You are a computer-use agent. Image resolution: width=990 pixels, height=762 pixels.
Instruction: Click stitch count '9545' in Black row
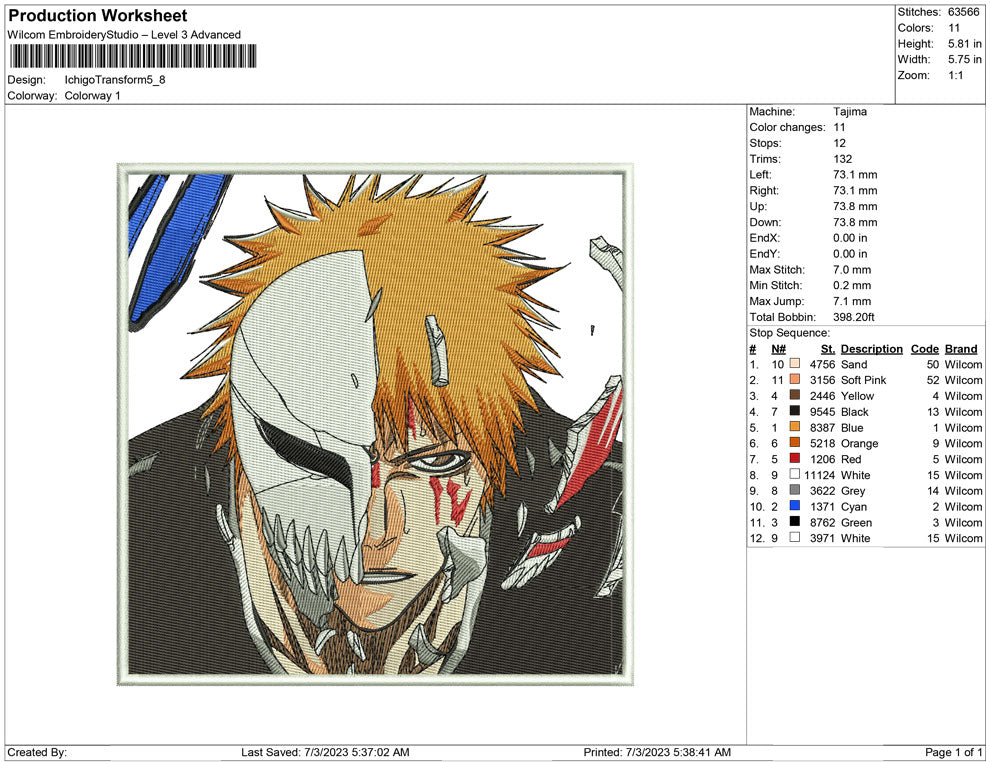click(x=822, y=412)
